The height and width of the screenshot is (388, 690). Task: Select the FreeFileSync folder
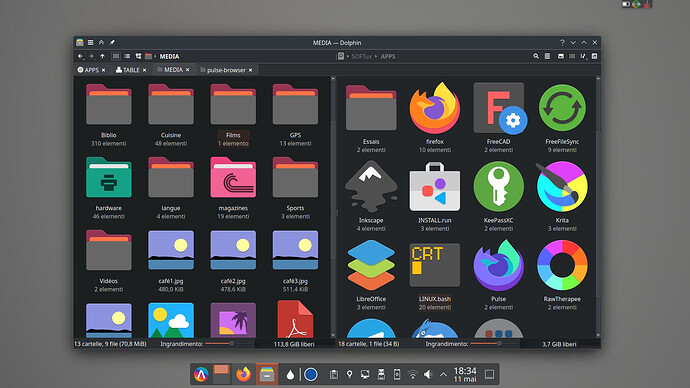pyautogui.click(x=562, y=118)
